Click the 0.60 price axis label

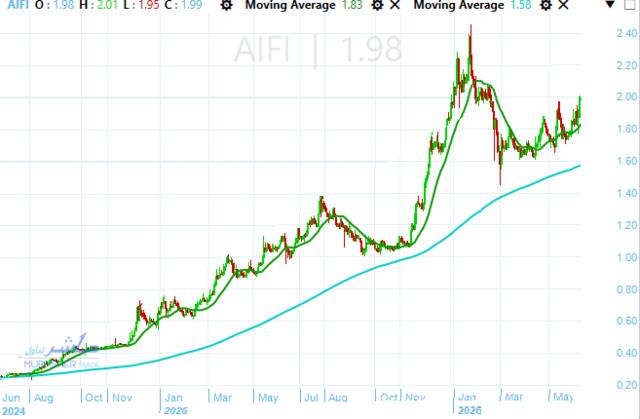click(627, 321)
